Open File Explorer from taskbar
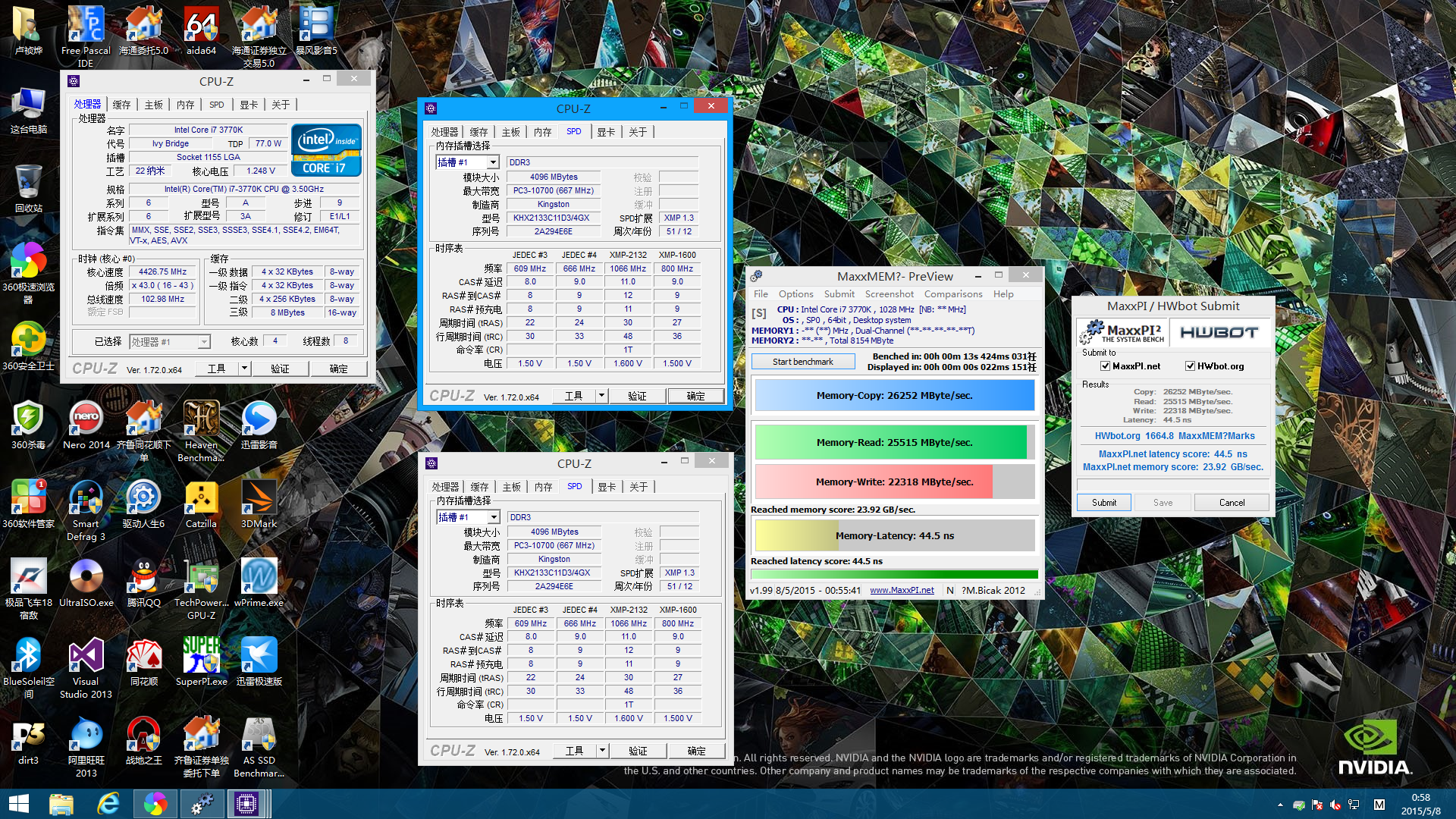 pyautogui.click(x=61, y=804)
